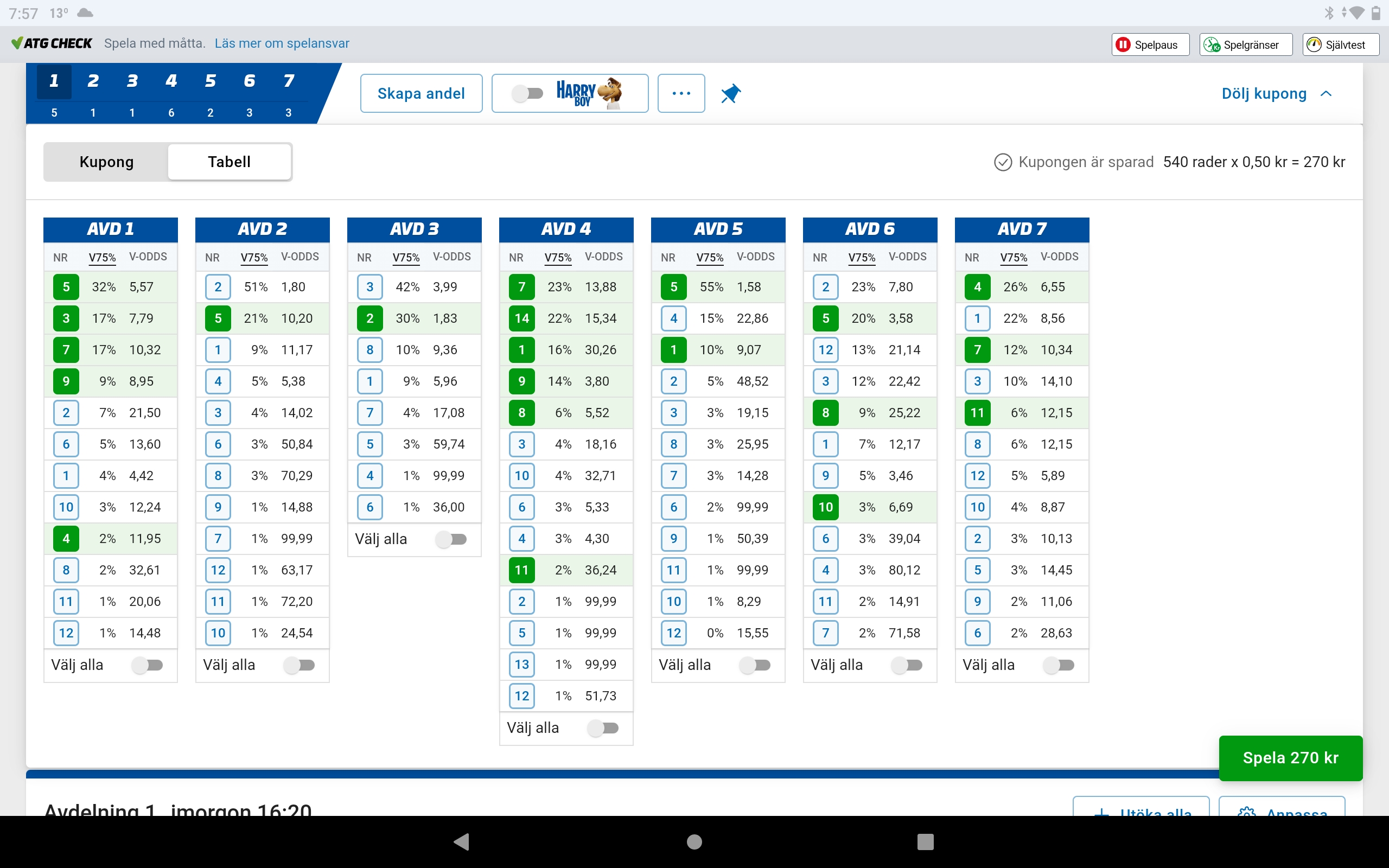Click Kupongen är sparad status text
The height and width of the screenshot is (868, 1389).
pos(1085,162)
